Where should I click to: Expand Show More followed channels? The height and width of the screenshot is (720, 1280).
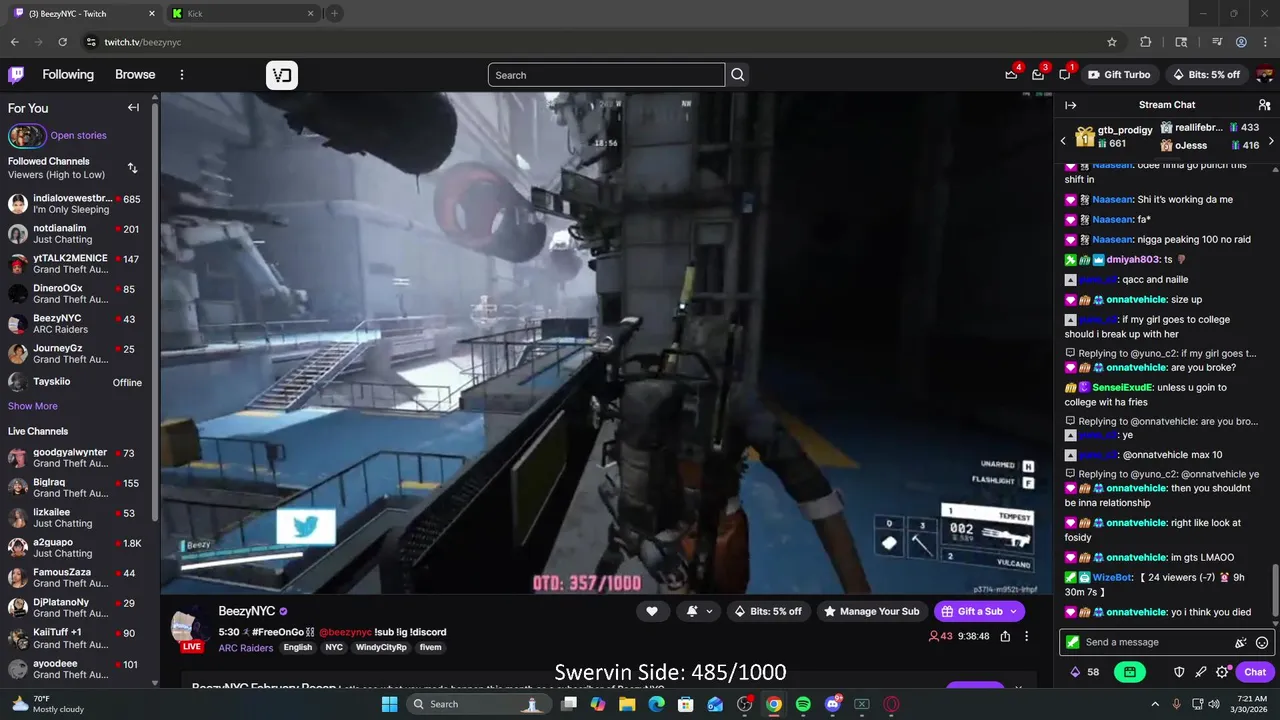[33, 406]
